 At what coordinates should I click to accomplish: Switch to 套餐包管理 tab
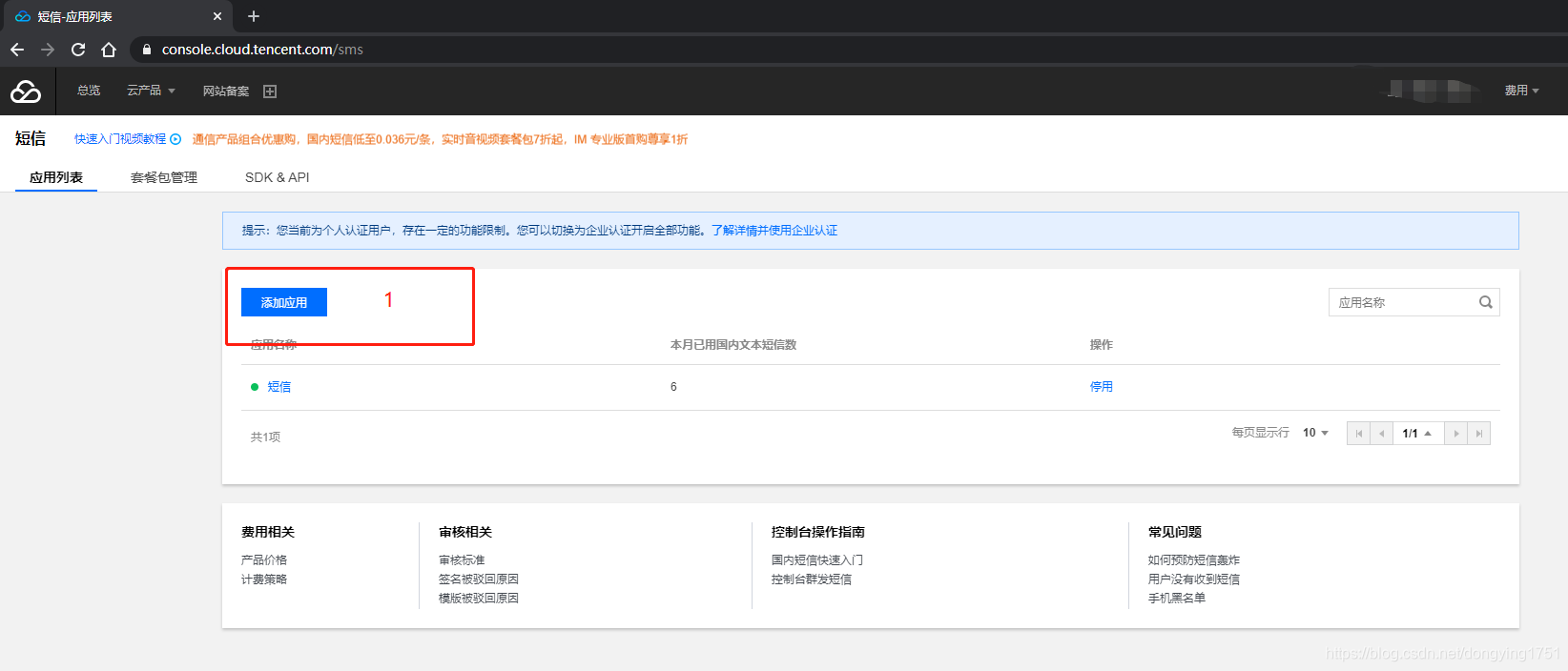point(164,177)
